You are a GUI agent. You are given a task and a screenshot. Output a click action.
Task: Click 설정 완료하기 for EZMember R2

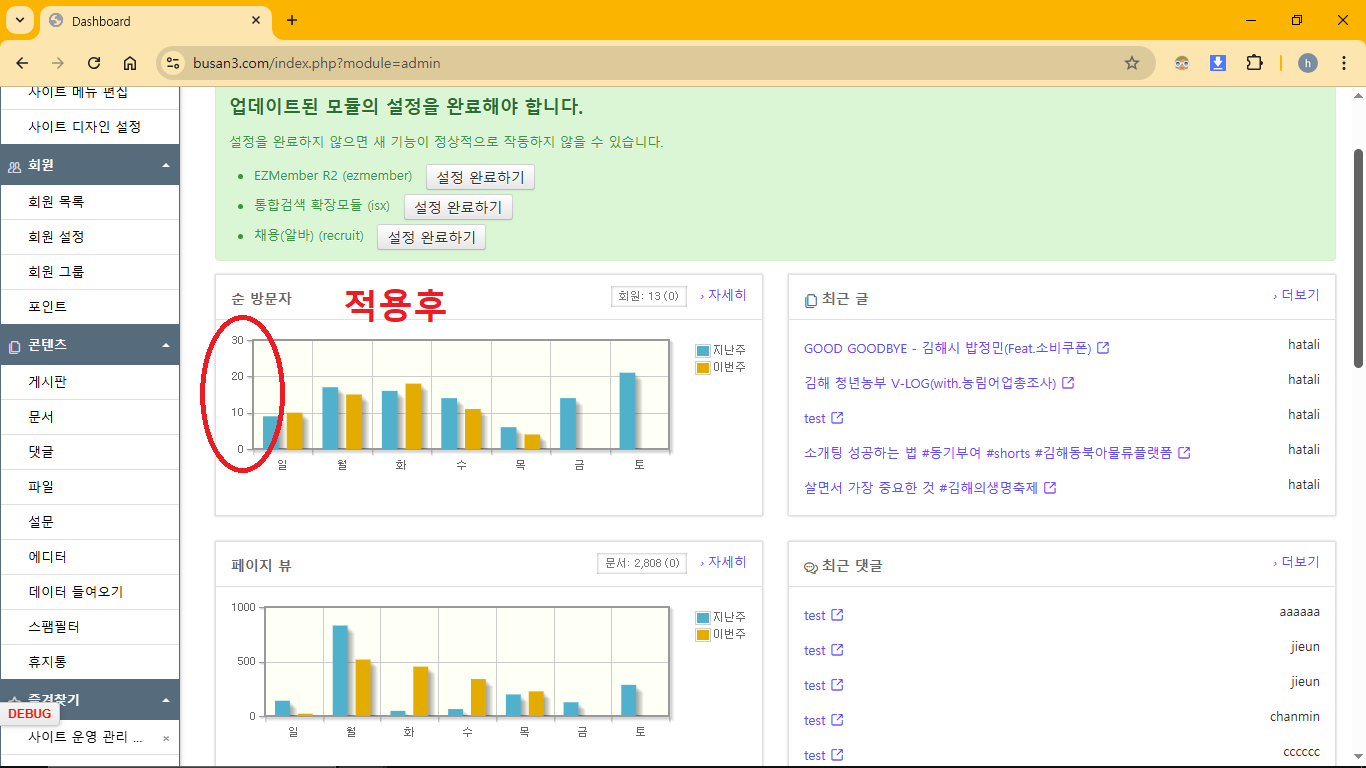[x=481, y=176]
